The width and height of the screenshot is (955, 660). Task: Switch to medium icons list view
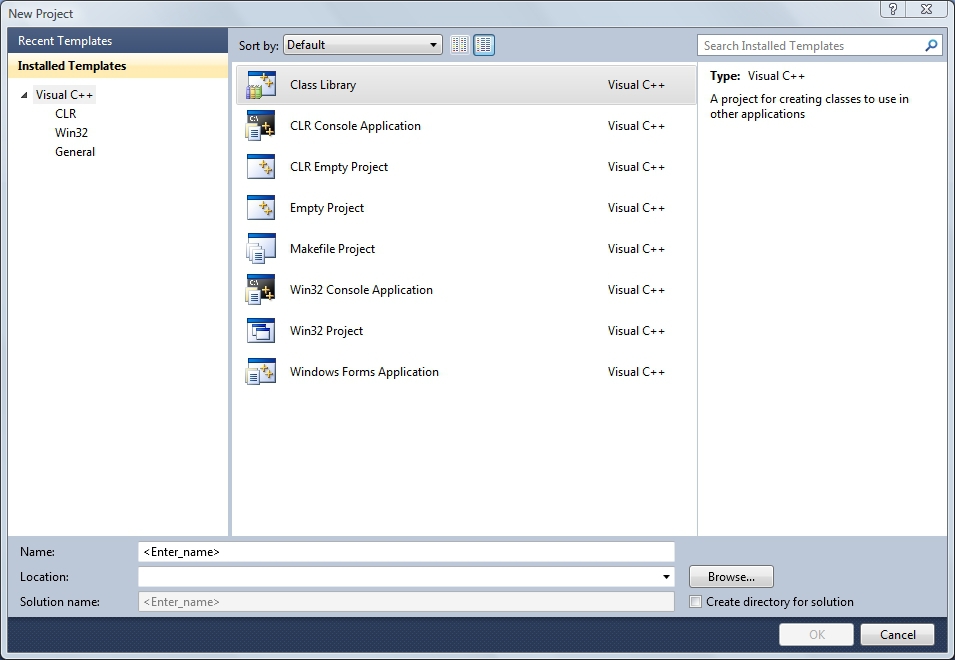pyautogui.click(x=484, y=45)
